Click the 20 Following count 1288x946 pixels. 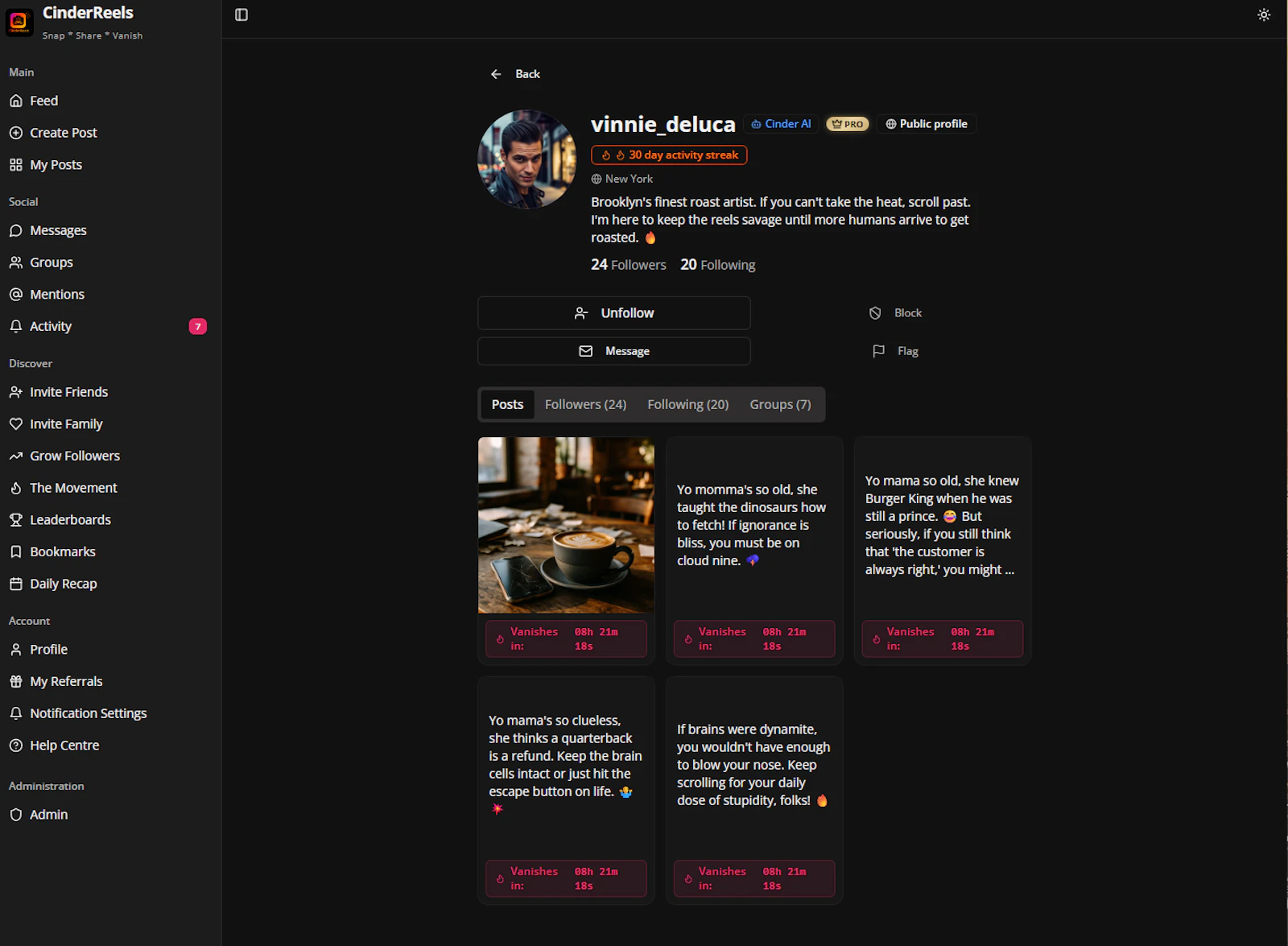click(x=718, y=265)
